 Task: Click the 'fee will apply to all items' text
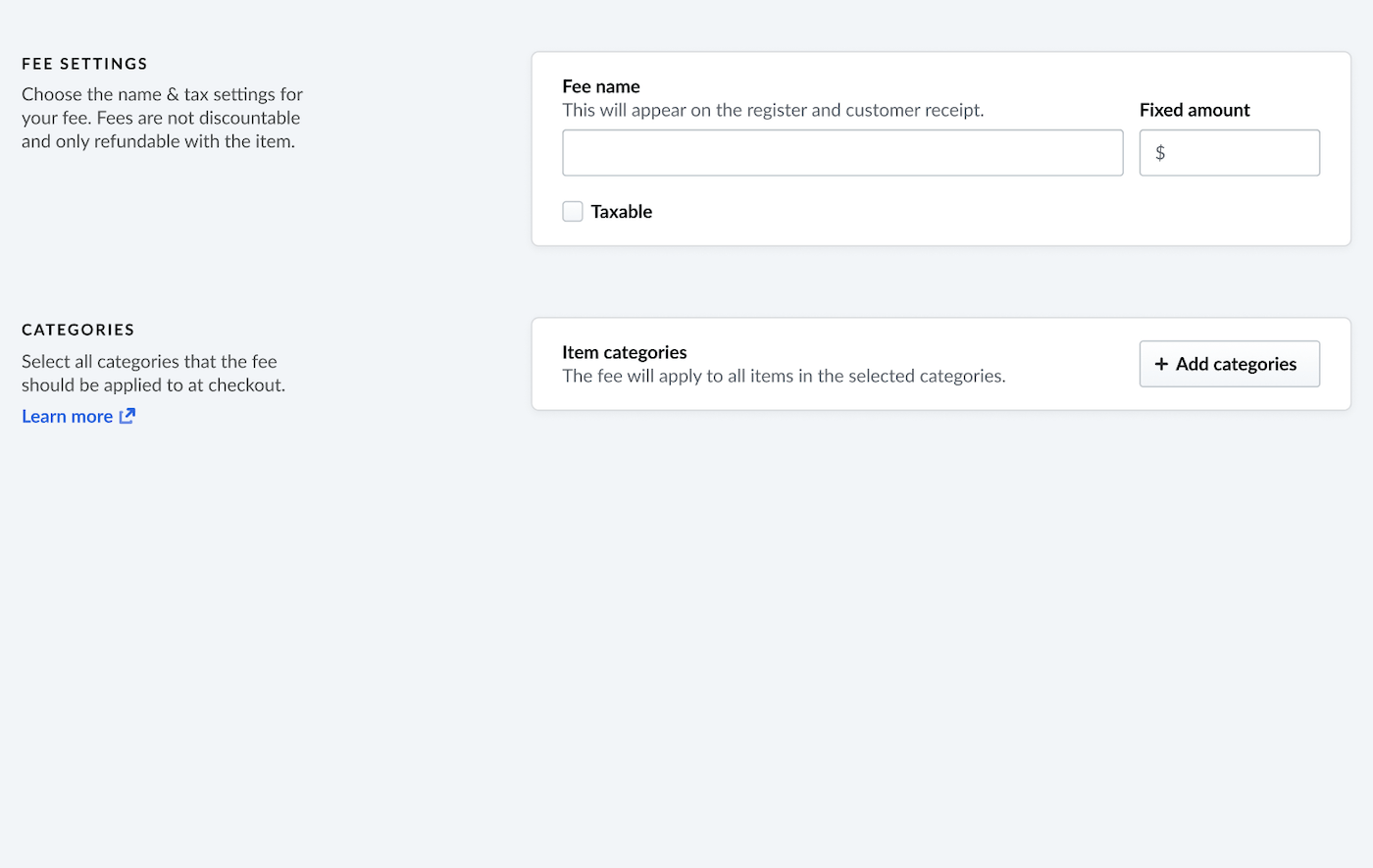(784, 376)
